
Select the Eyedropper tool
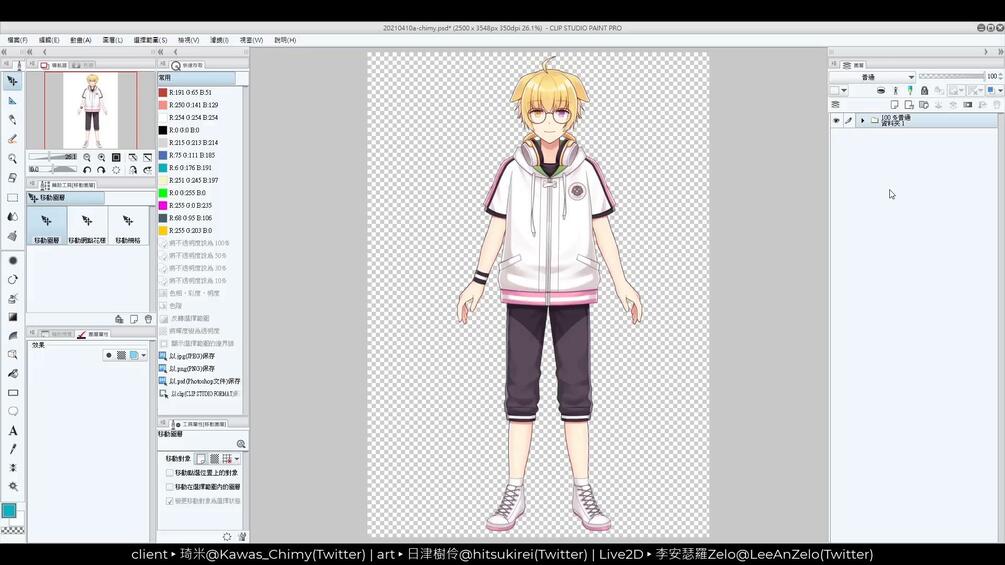click(12, 449)
